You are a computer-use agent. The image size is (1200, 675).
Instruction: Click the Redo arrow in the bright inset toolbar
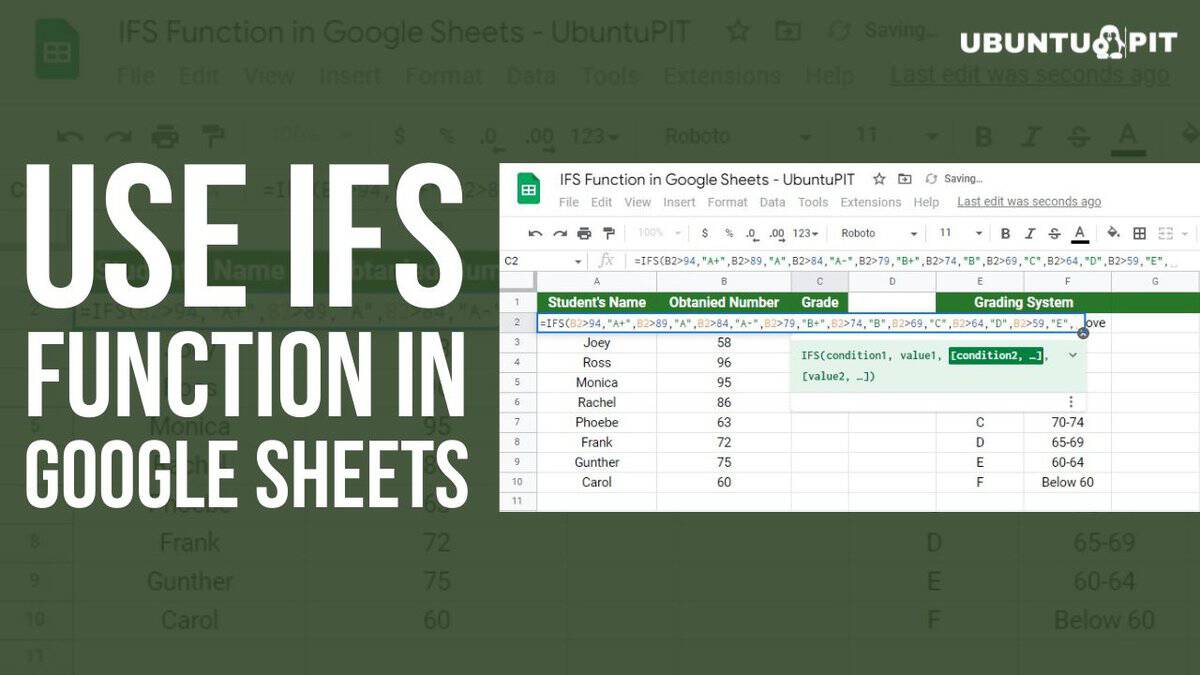pos(560,233)
